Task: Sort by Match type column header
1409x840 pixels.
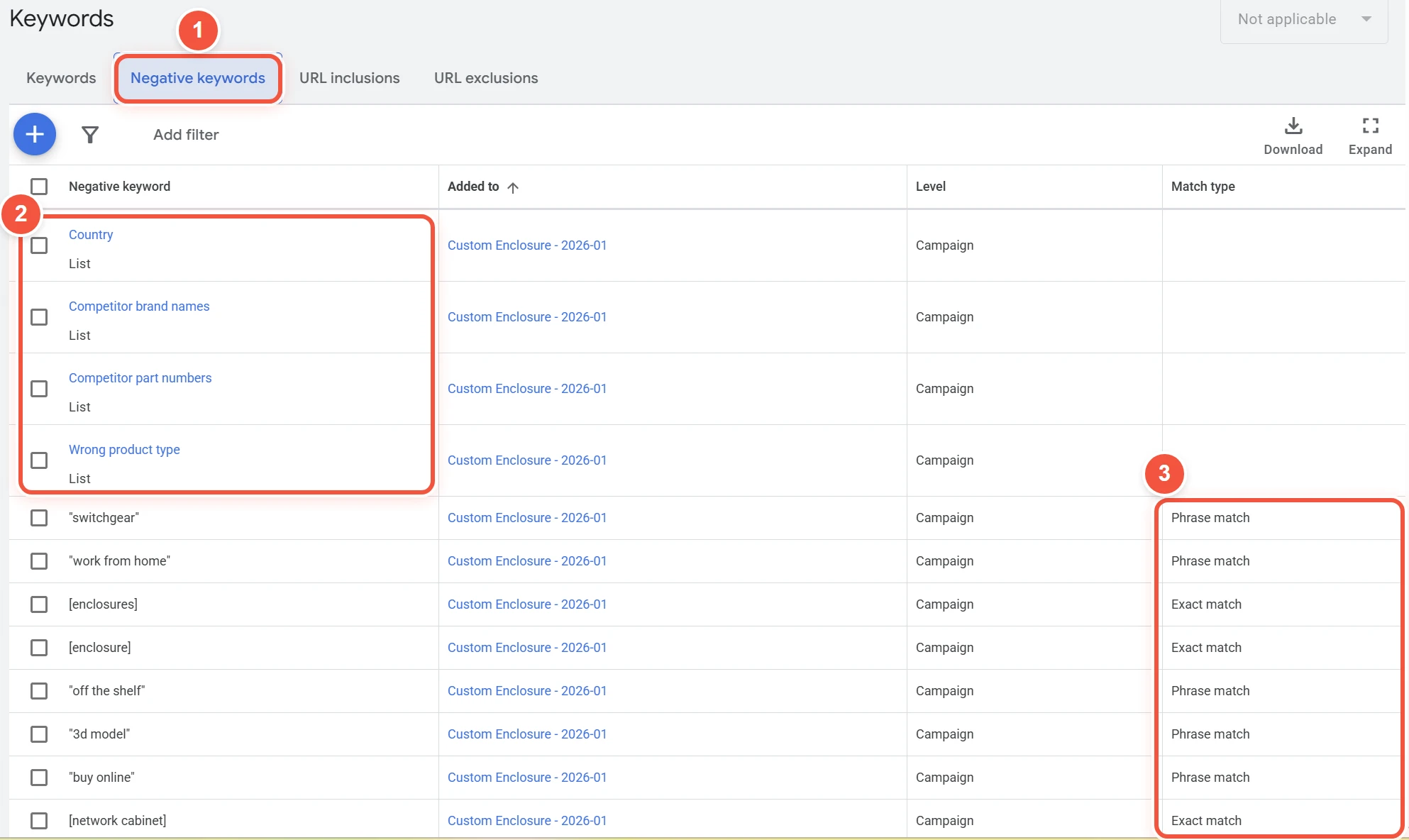Action: 1203,187
